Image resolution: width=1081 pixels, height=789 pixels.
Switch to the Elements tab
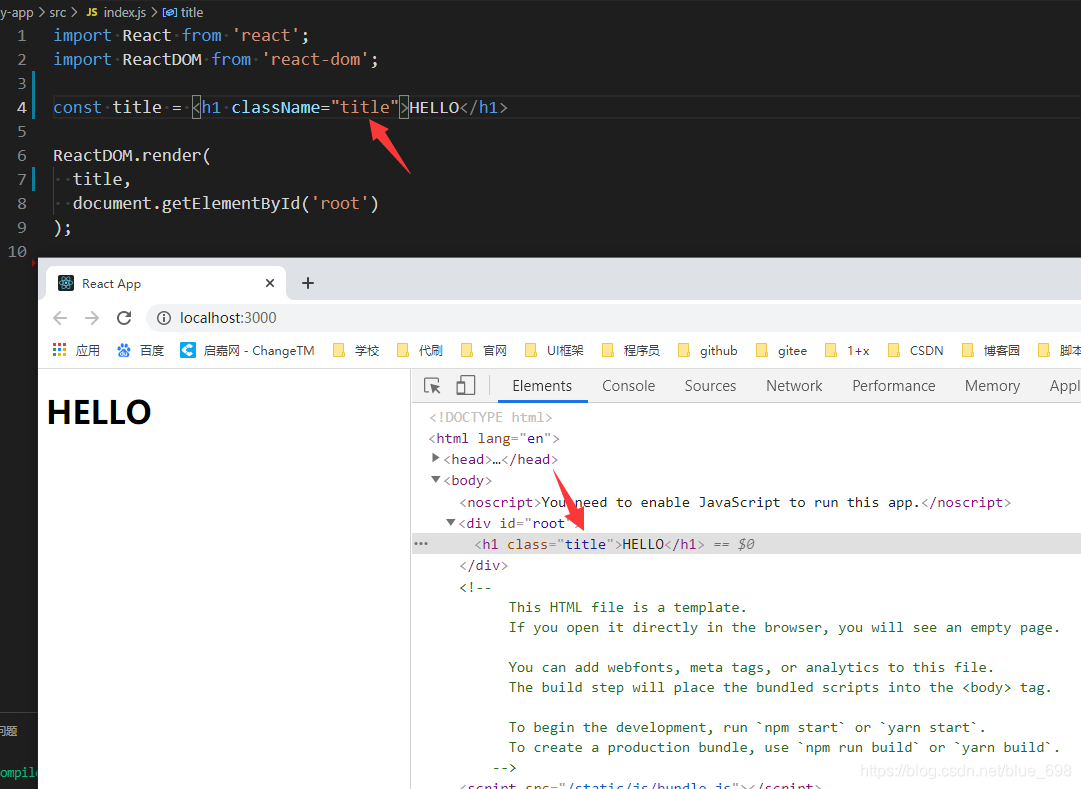(x=542, y=386)
